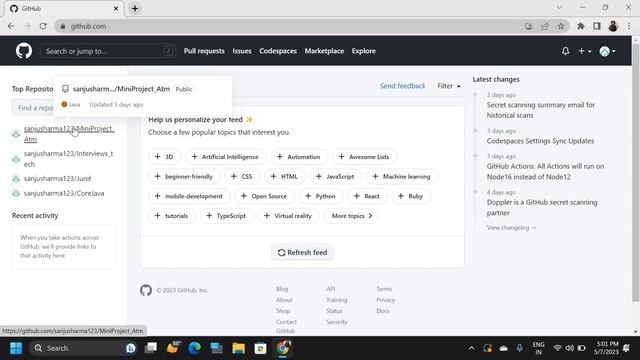Open the Chrome profile avatar

click(613, 26)
